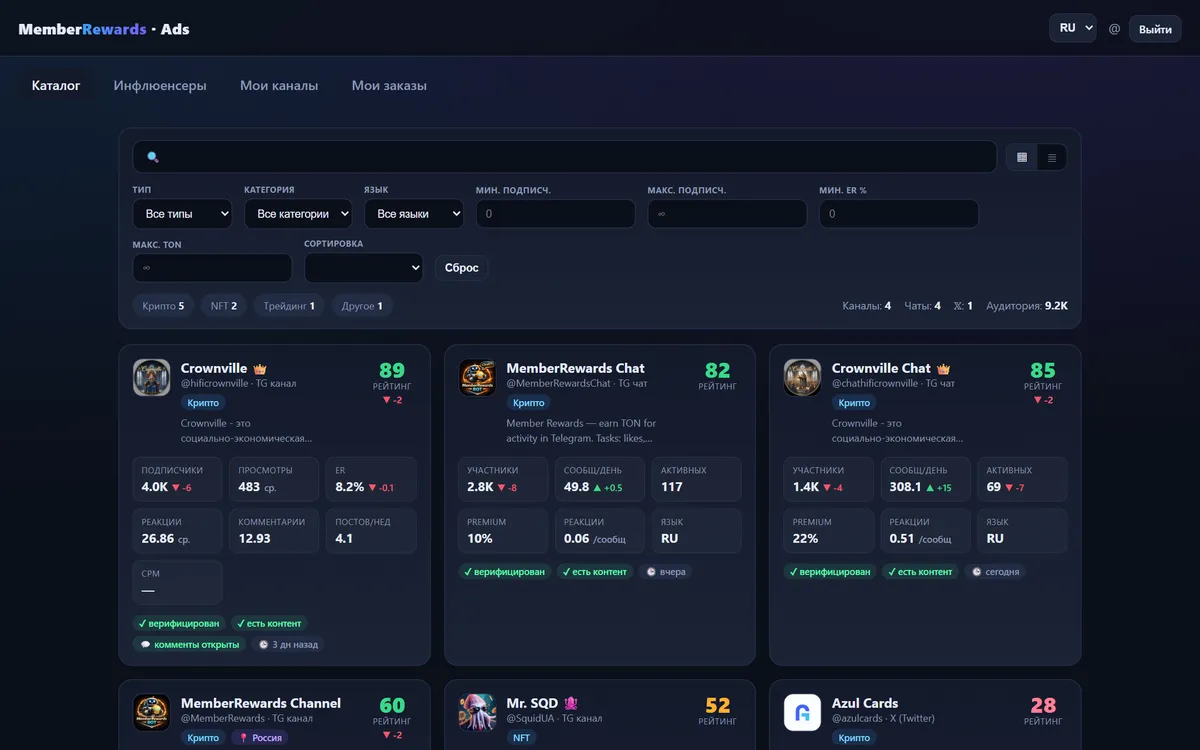Open the RU language selector

[x=1072, y=28]
